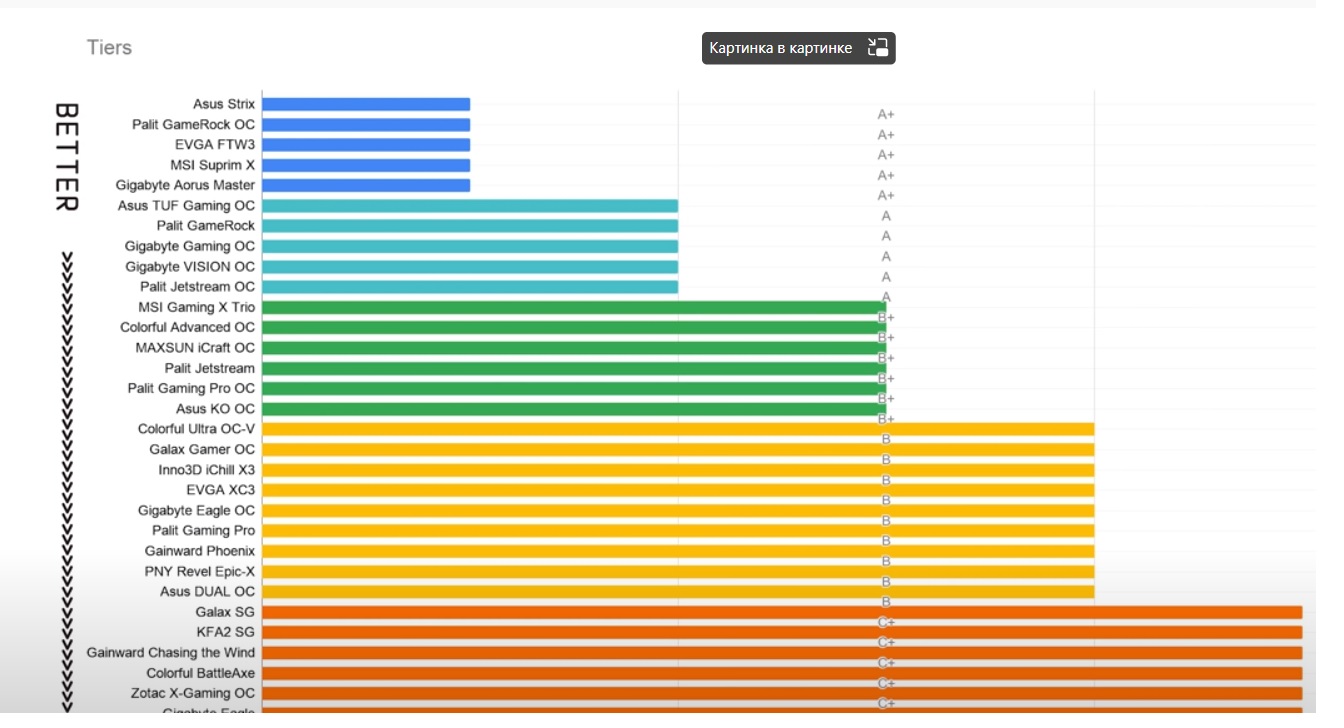Click the "MAXSUN iCraft OC" label

tap(195, 348)
